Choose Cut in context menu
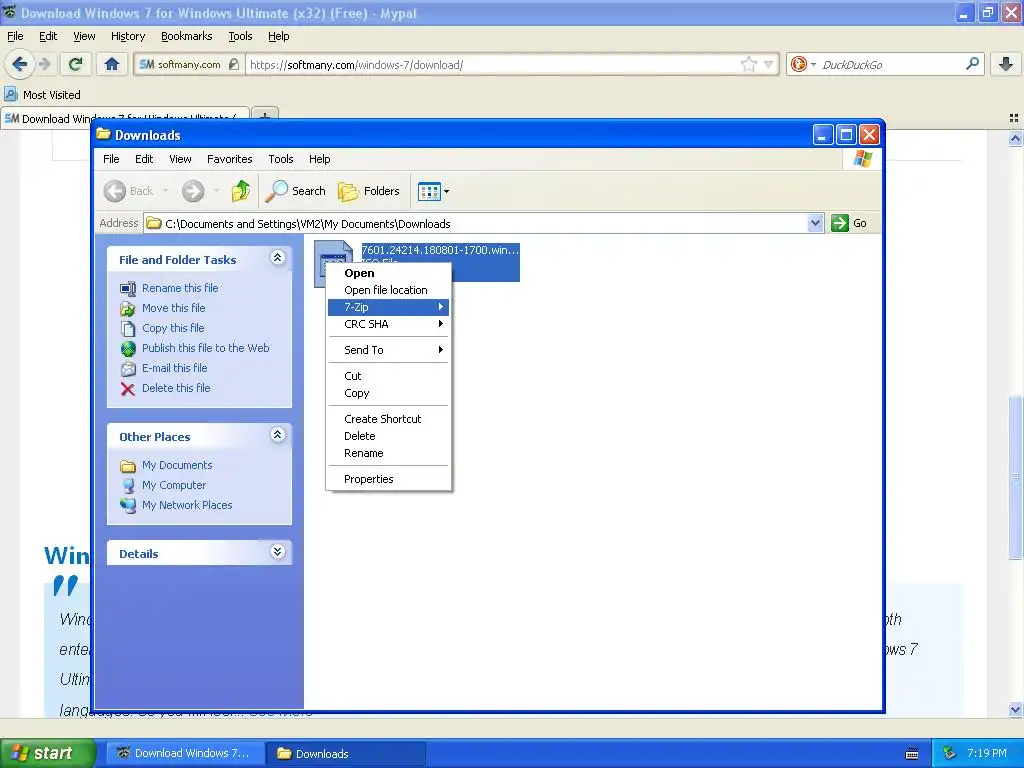 click(x=389, y=376)
